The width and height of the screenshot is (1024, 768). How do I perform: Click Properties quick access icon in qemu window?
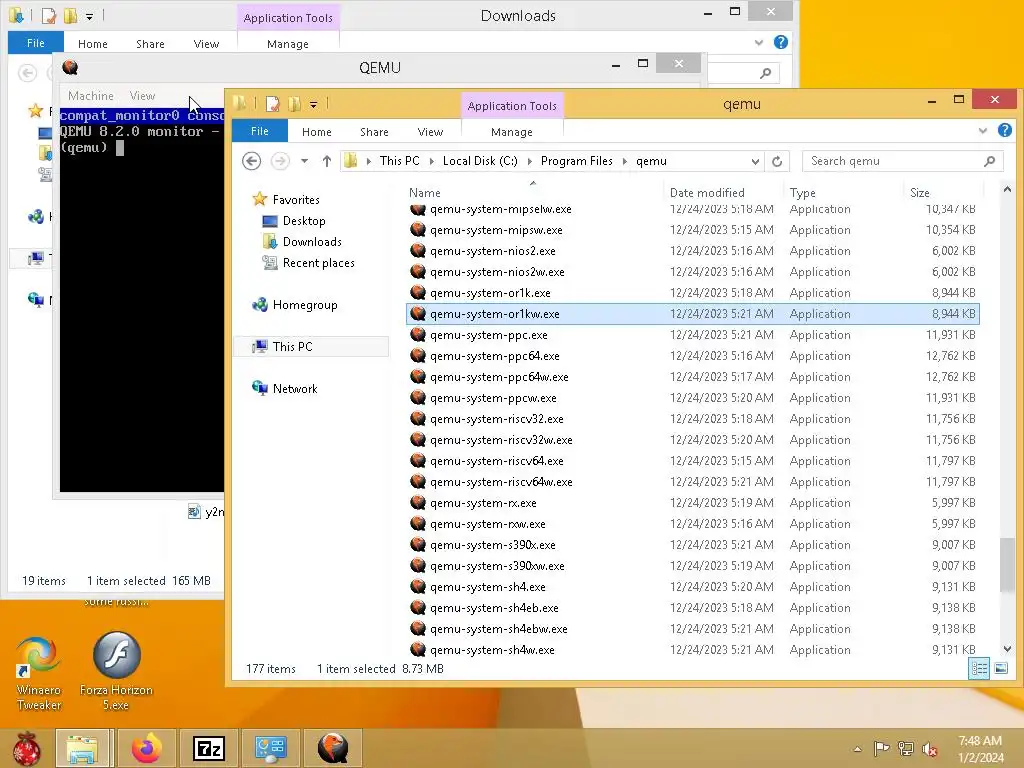(272, 103)
